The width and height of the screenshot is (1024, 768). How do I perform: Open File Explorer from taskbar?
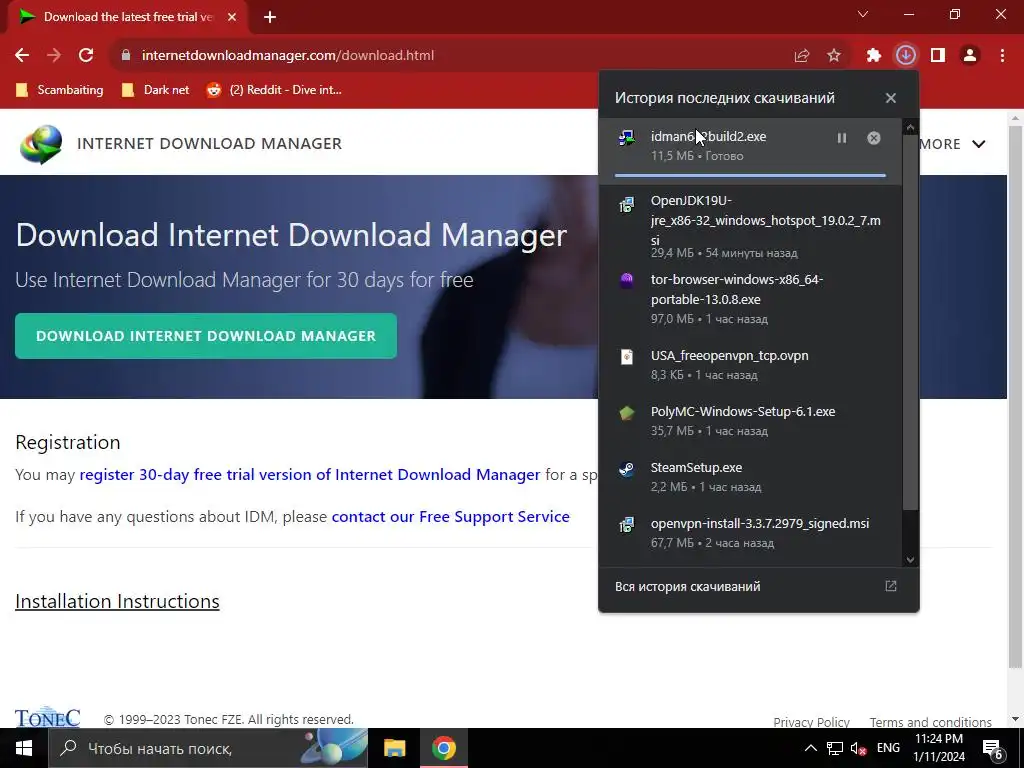pyautogui.click(x=394, y=748)
